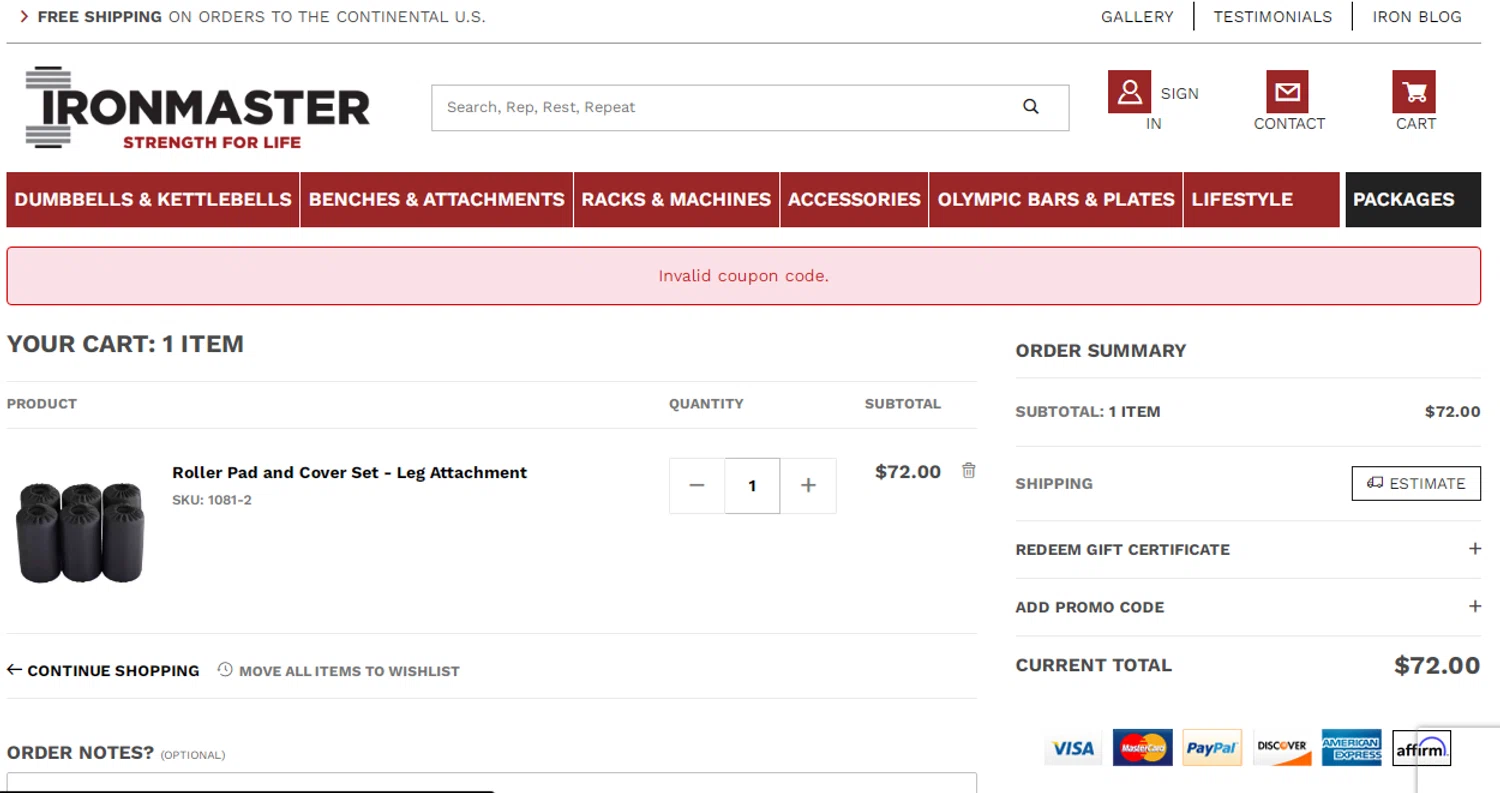Click the CART text label
Screen dimensions: 1500x793
click(1416, 124)
